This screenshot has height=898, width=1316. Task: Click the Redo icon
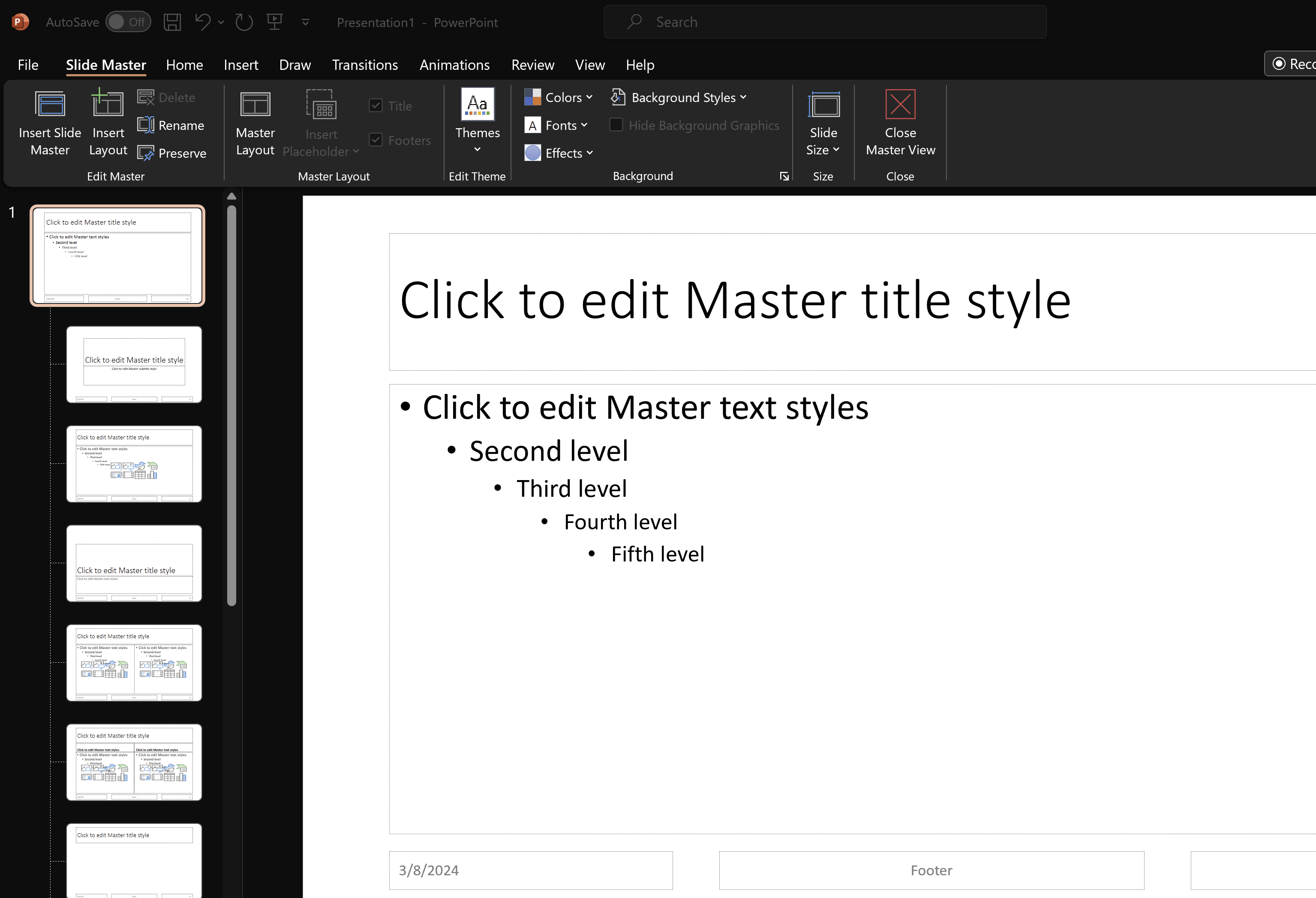244,22
